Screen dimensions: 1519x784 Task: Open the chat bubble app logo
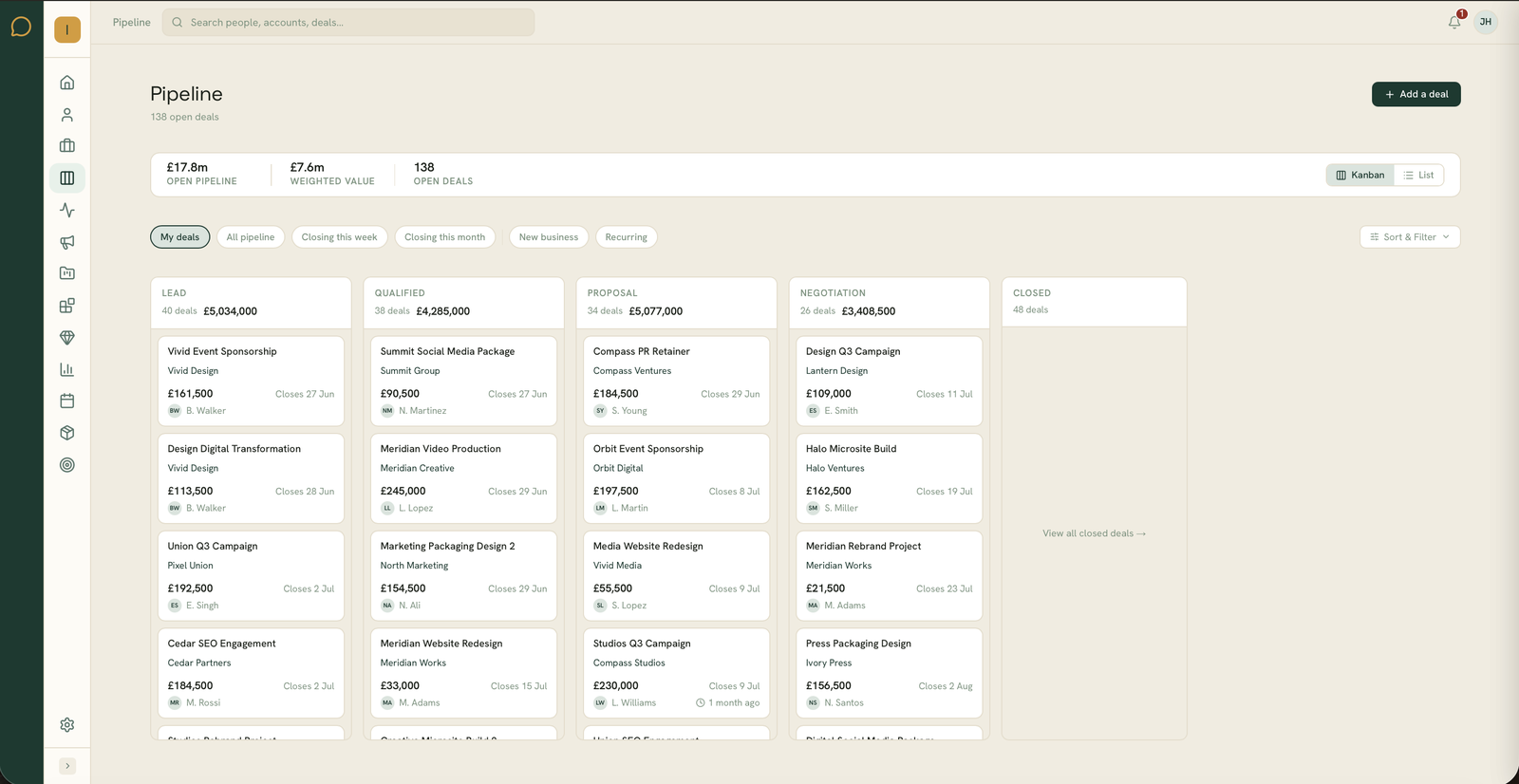[21, 28]
